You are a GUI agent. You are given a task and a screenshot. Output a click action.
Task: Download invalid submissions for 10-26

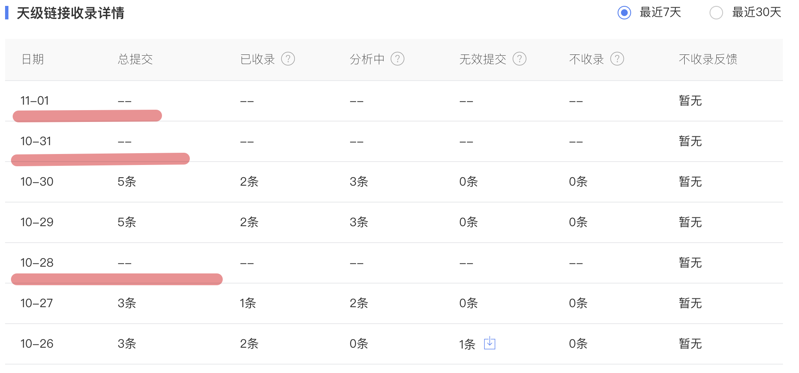pos(489,343)
